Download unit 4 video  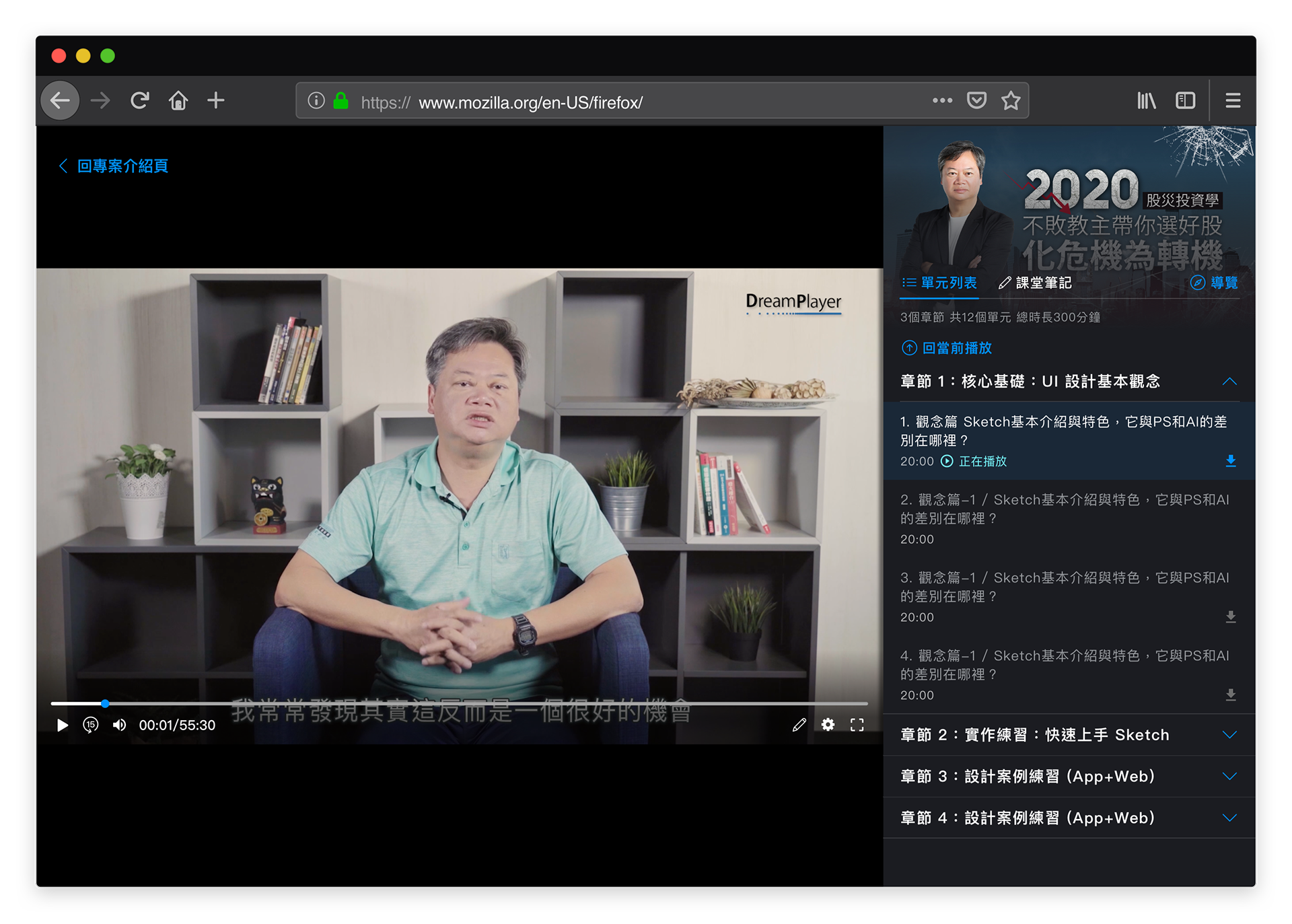pos(1230,695)
